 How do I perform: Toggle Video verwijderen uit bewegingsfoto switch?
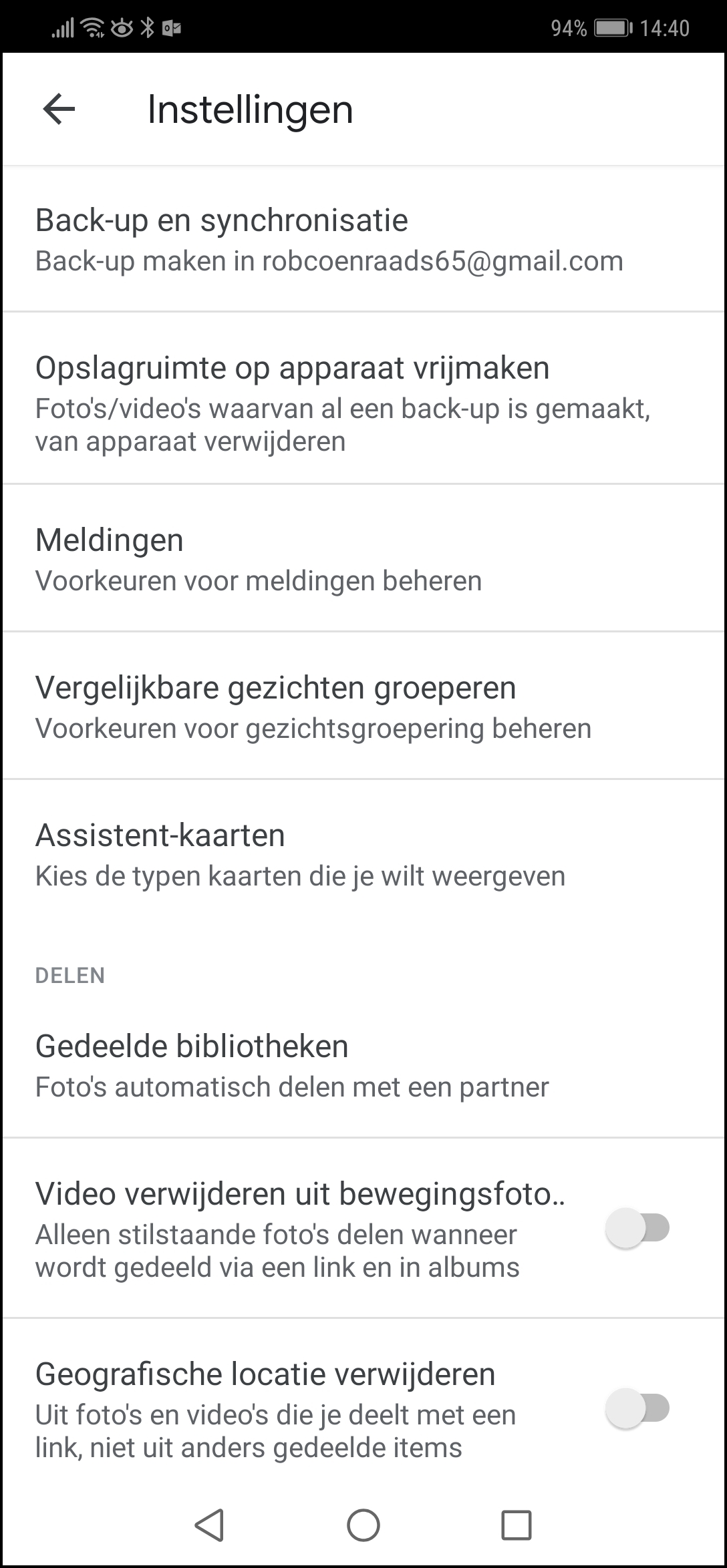(x=637, y=1227)
